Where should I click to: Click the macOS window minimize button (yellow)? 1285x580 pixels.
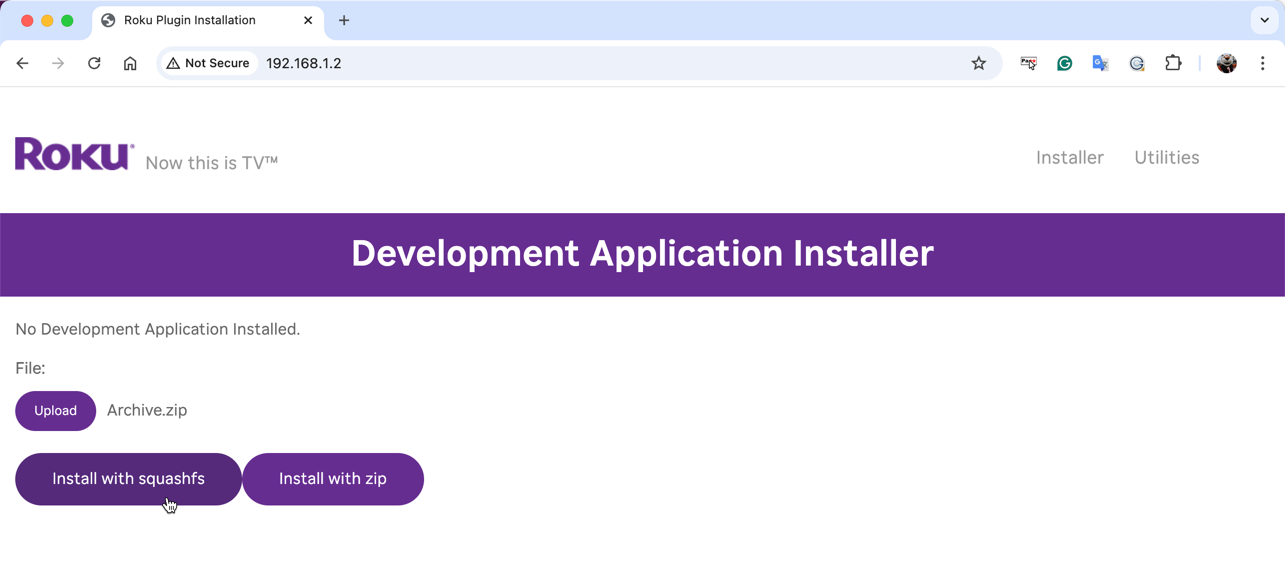[47, 20]
